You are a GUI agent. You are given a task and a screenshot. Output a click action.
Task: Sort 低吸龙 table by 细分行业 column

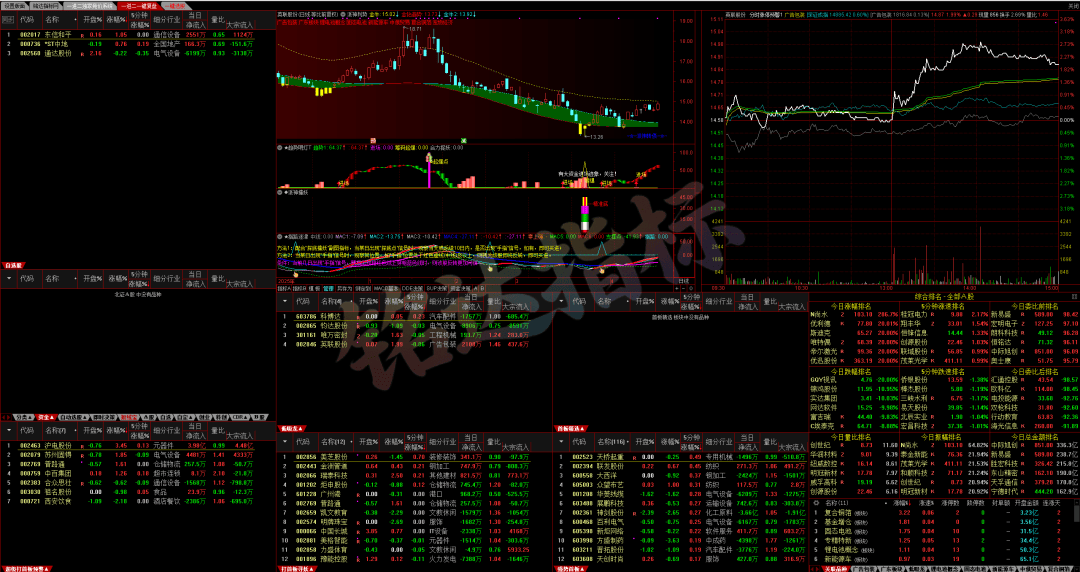tap(442, 441)
